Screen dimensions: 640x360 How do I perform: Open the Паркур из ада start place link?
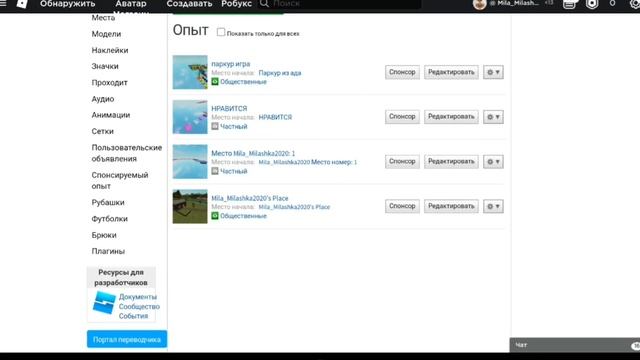[280, 73]
